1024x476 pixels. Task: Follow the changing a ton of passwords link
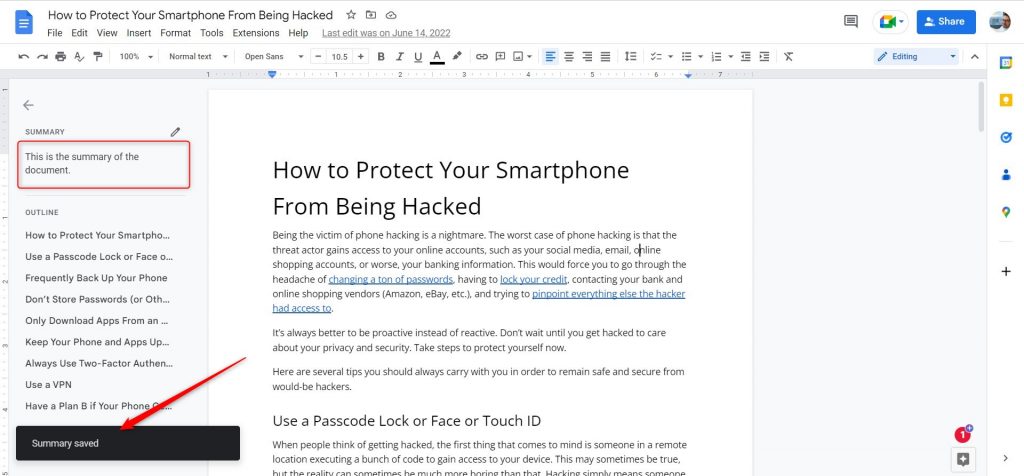(x=391, y=279)
